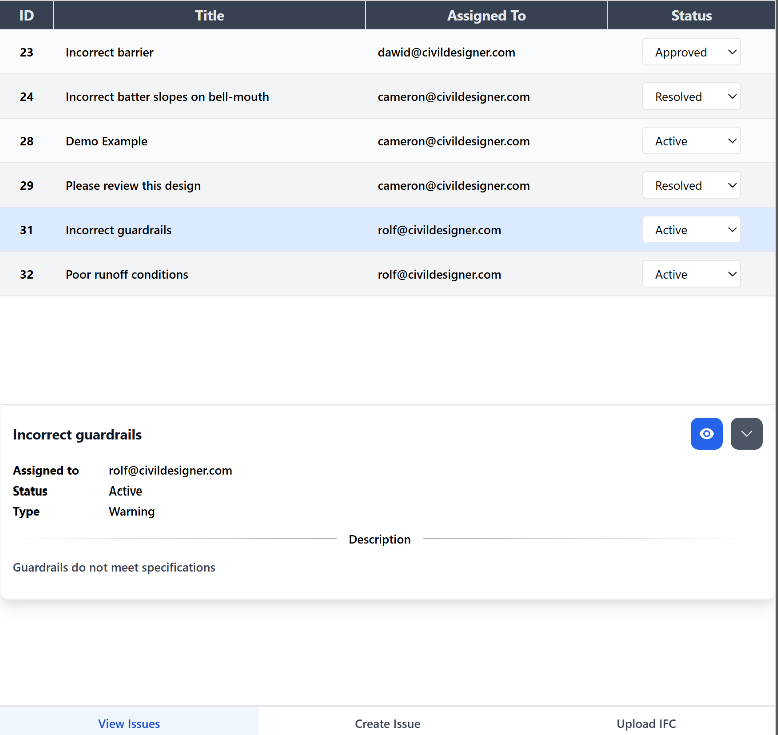
Task: Open status dropdown for issue 24
Action: [x=691, y=97]
